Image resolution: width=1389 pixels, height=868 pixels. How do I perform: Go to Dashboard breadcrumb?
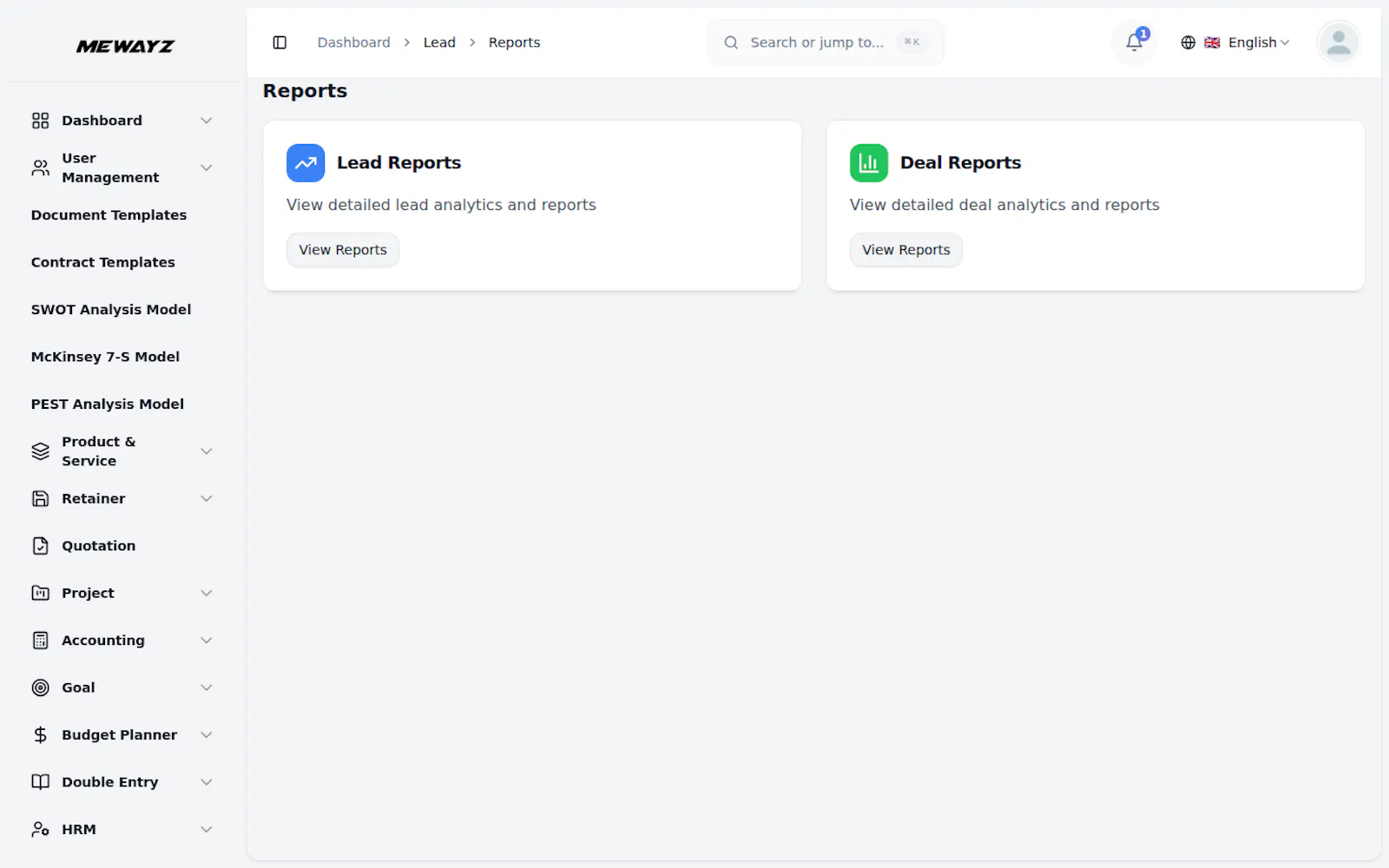[x=353, y=43]
